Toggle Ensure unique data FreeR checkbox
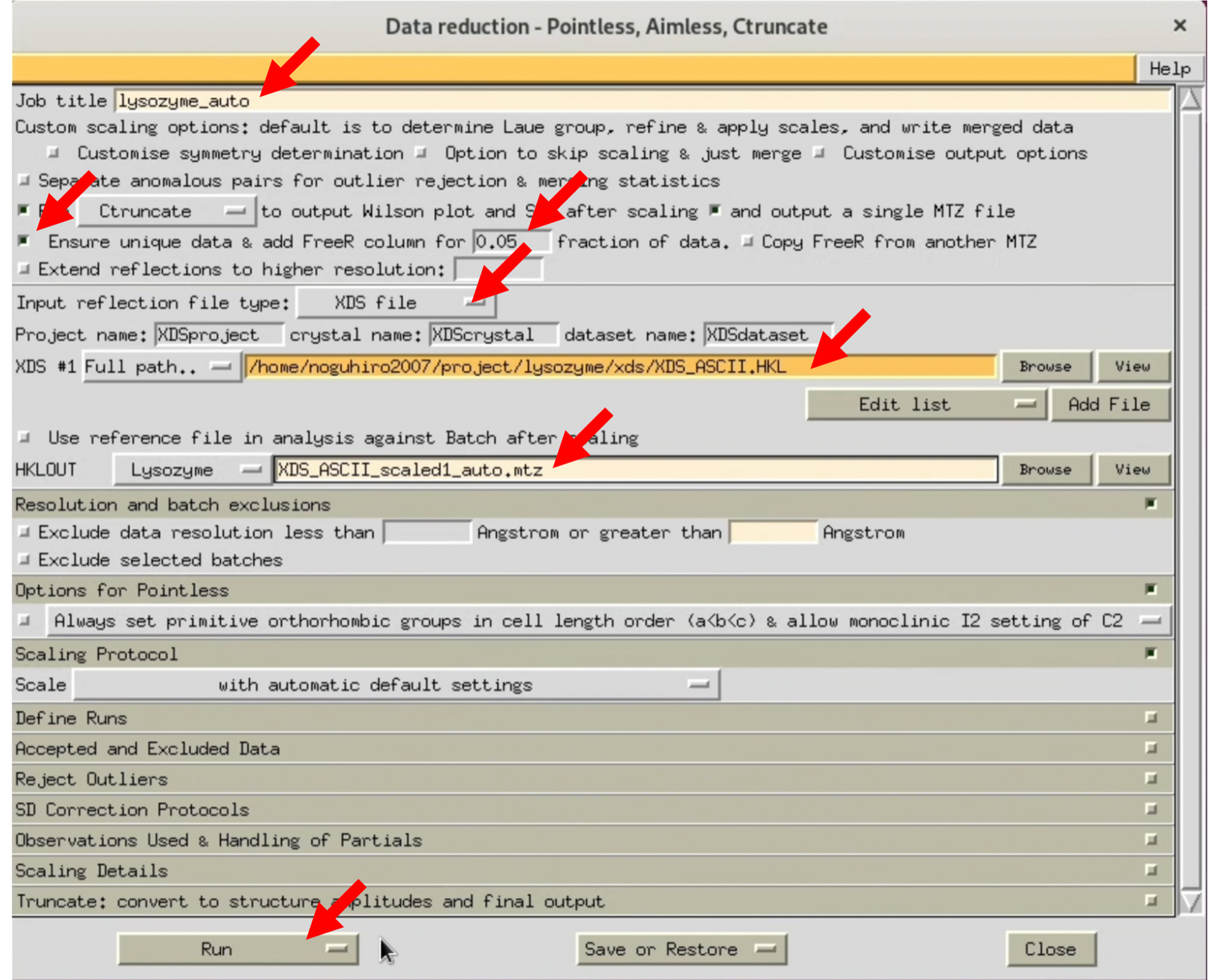 (x=24, y=241)
